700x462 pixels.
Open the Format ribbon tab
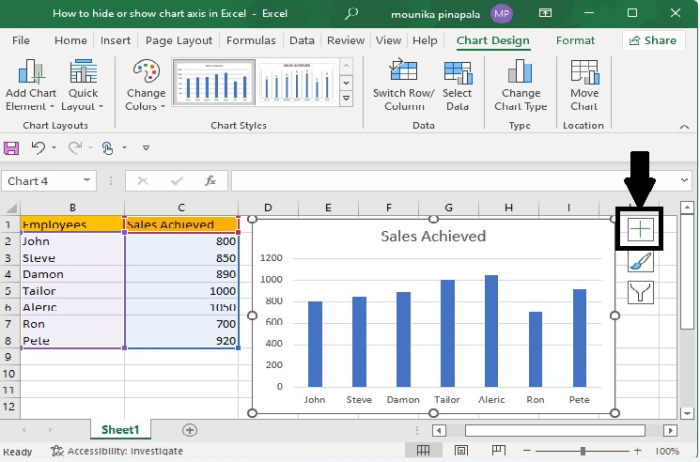pos(575,41)
